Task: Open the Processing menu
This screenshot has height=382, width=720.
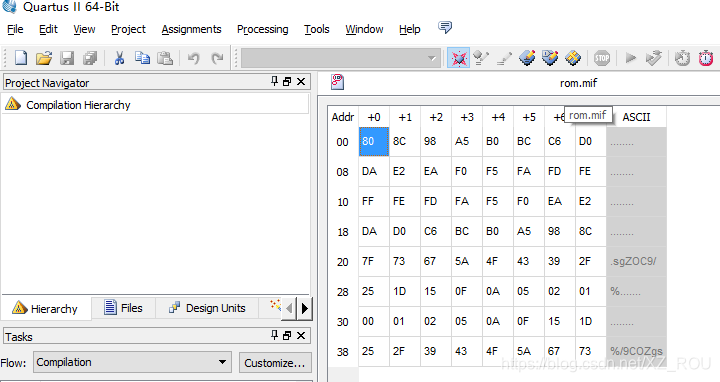Action: 263,29
